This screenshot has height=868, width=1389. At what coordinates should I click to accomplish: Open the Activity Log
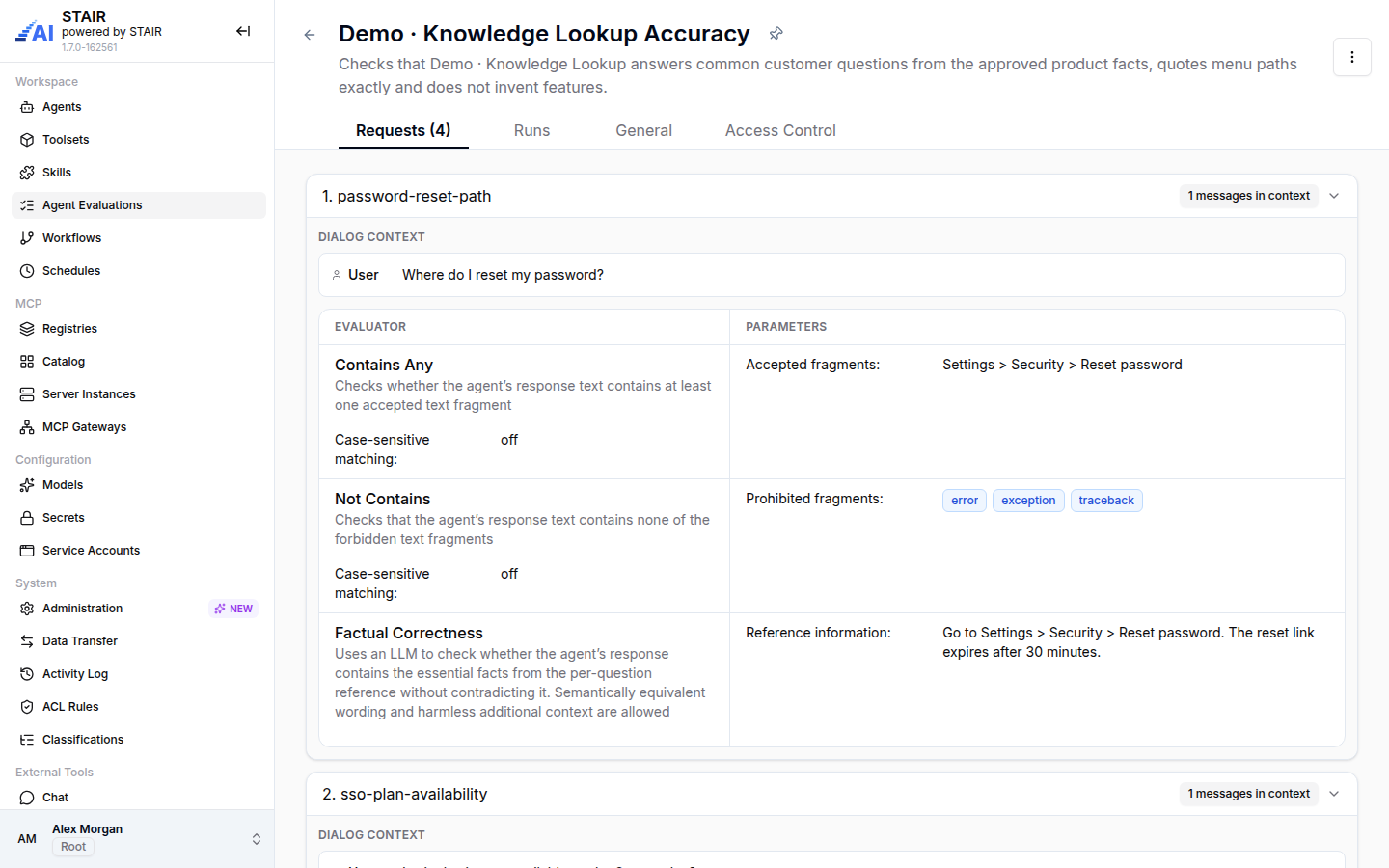pos(139,674)
